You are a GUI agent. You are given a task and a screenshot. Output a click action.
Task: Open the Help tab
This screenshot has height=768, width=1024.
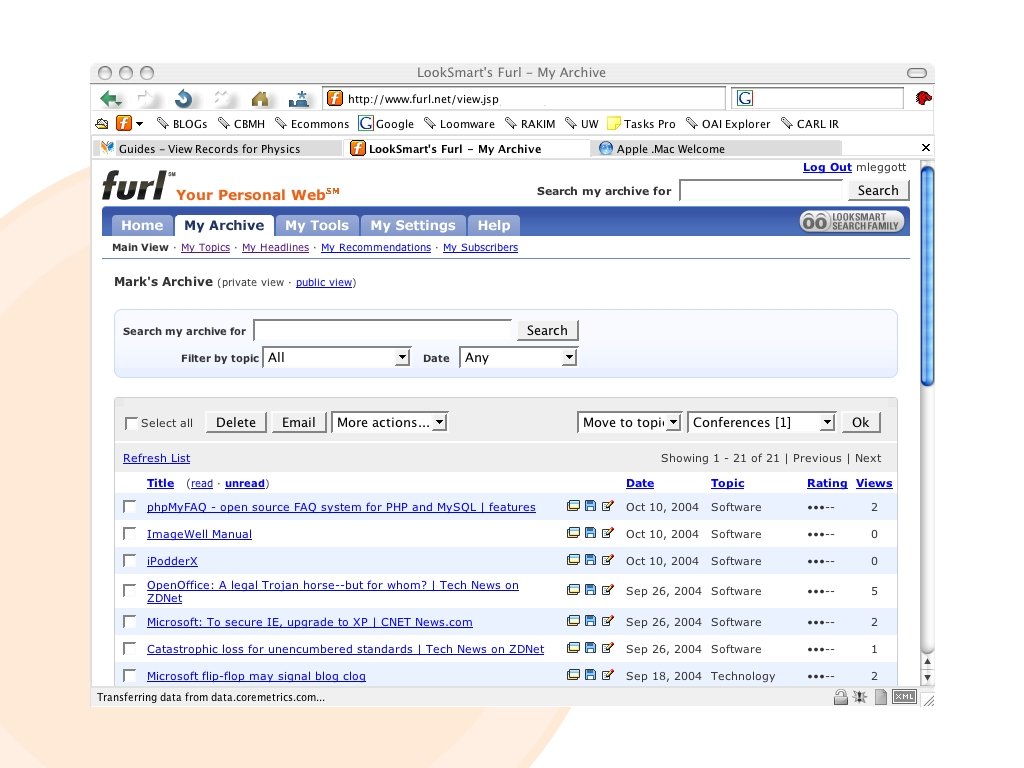pyautogui.click(x=494, y=225)
